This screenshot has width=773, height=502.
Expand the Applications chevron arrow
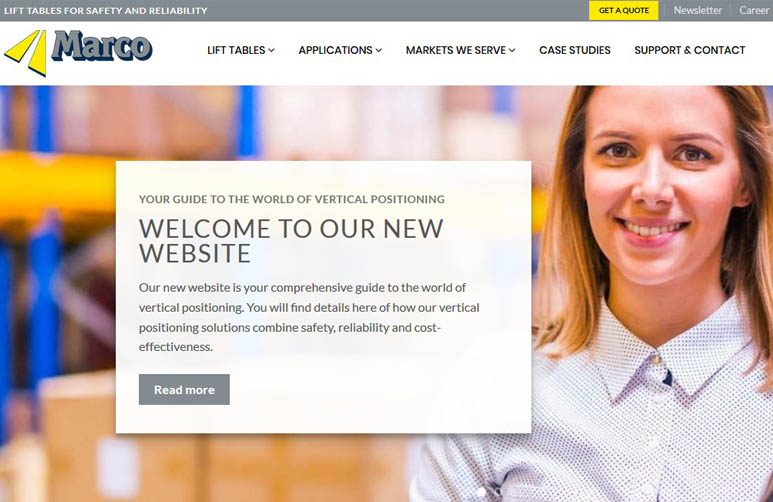click(379, 50)
